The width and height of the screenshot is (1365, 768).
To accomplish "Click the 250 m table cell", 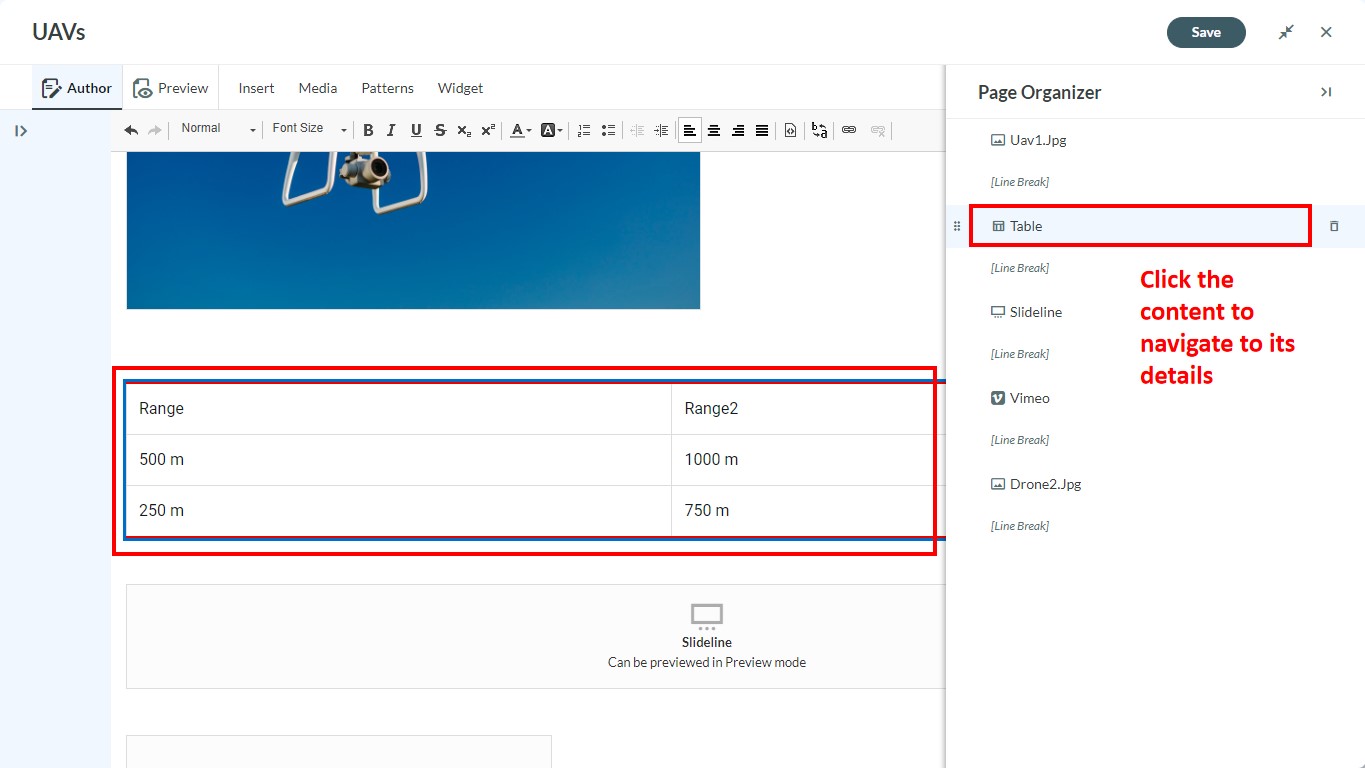I will (399, 511).
